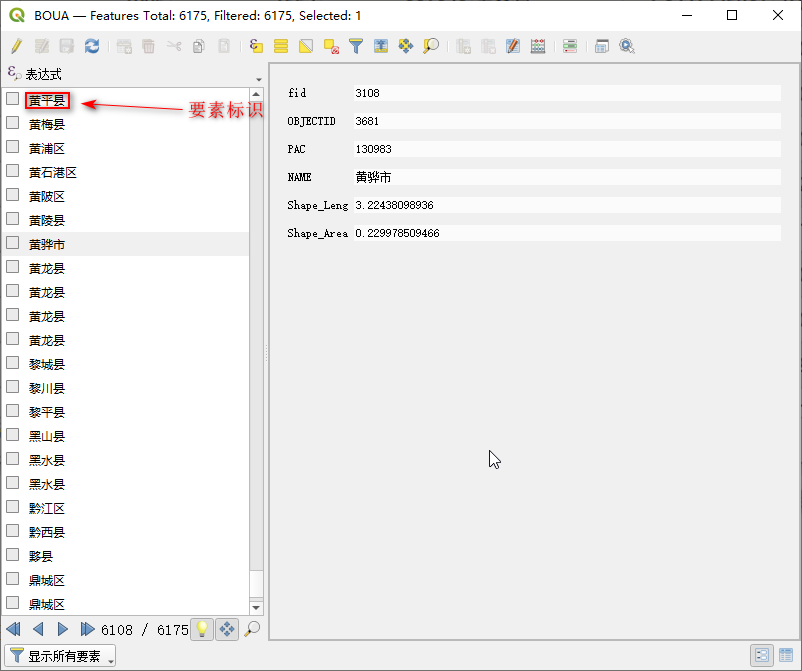Check the box next to 黟县
This screenshot has height=671, width=802.
click(13, 555)
